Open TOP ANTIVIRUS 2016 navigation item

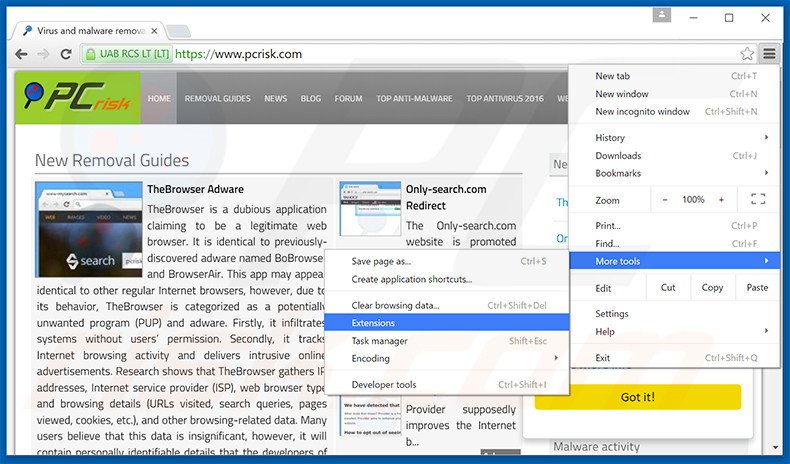click(x=505, y=98)
